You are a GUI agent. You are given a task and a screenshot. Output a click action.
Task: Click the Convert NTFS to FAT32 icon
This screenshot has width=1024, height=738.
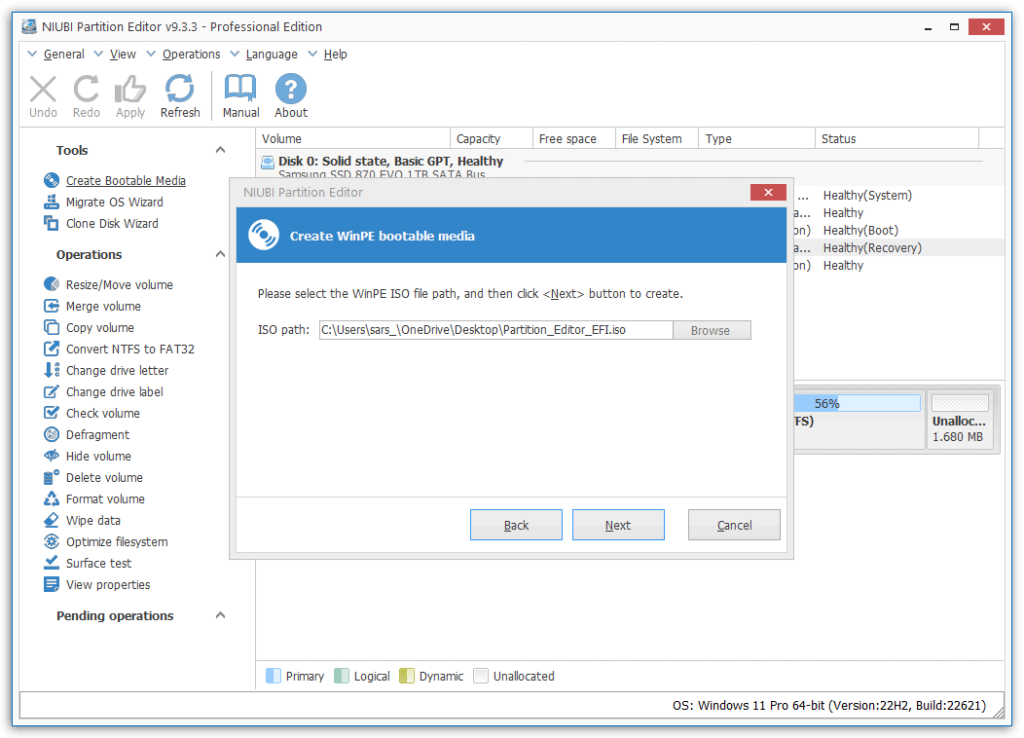[x=52, y=349]
